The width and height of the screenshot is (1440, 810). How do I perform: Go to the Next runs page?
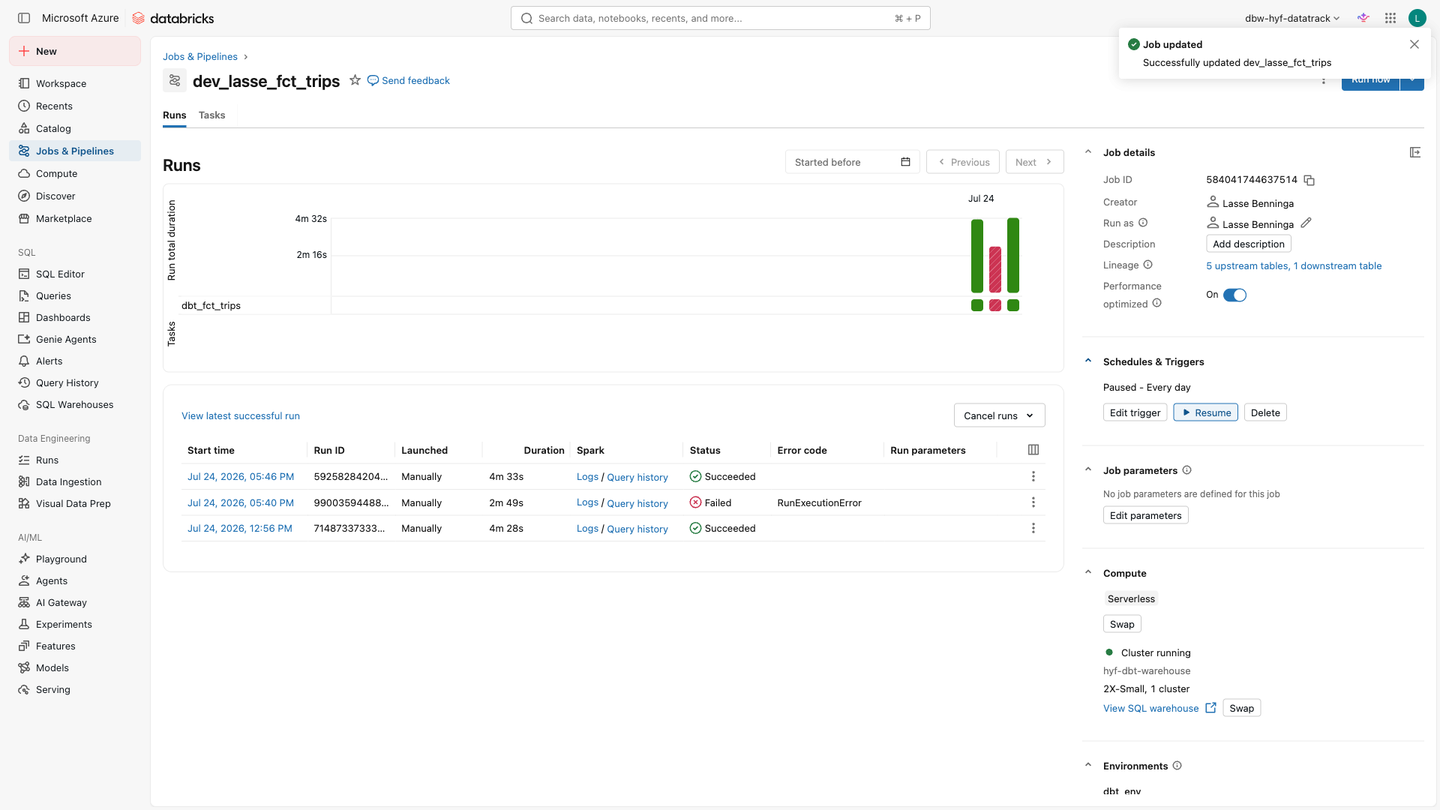[x=1034, y=162]
